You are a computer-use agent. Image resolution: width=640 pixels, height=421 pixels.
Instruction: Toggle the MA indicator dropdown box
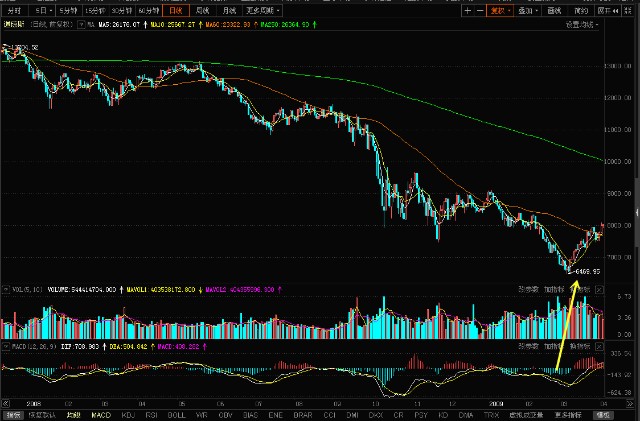tap(81, 25)
